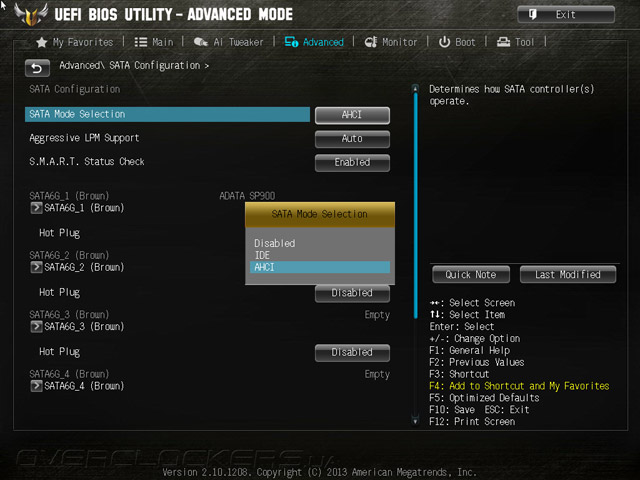Open SATA6G_3 Hot Plug Disabled dropdown
This screenshot has height=480, width=640.
(x=352, y=353)
